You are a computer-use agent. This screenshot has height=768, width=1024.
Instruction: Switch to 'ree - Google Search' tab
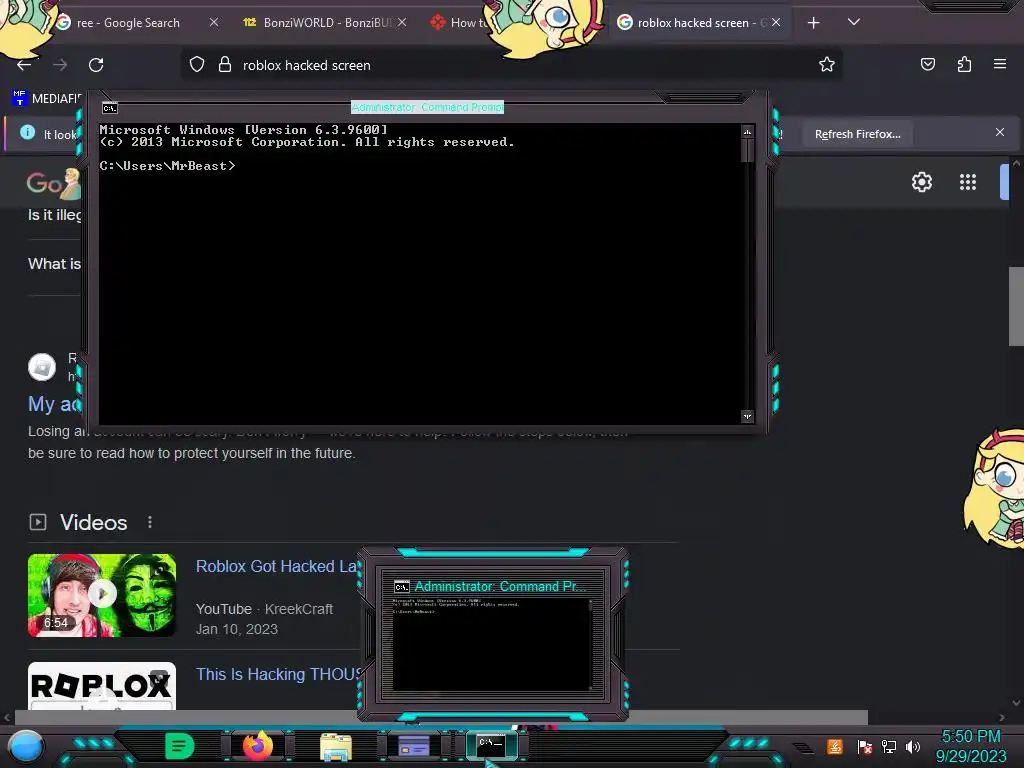click(x=128, y=23)
